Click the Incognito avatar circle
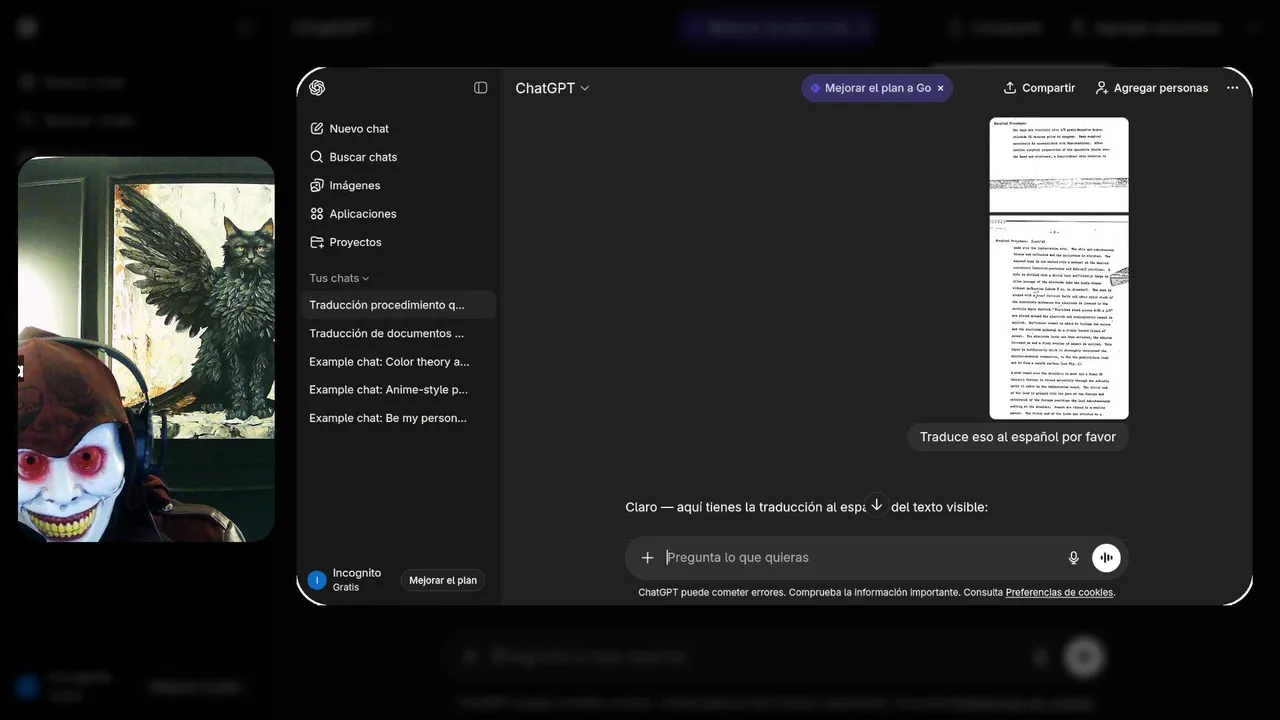 tap(317, 580)
